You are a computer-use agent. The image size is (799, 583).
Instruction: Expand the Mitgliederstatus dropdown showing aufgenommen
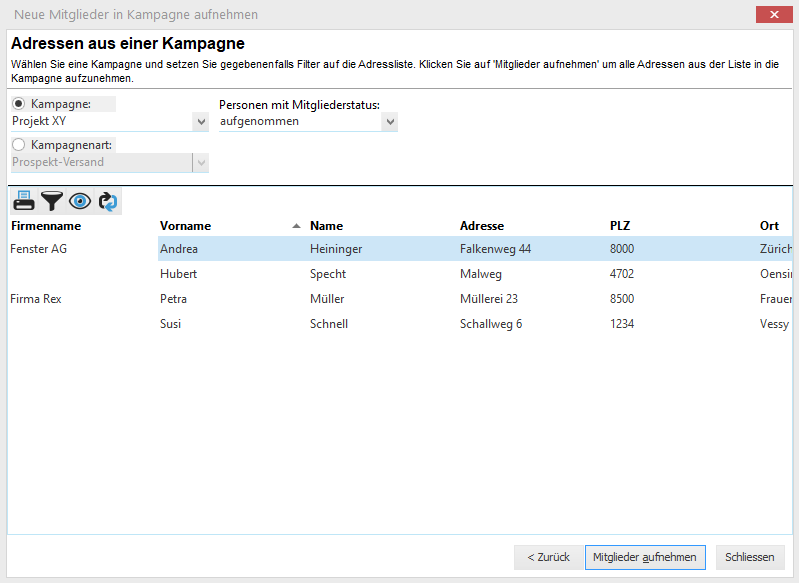(x=389, y=122)
